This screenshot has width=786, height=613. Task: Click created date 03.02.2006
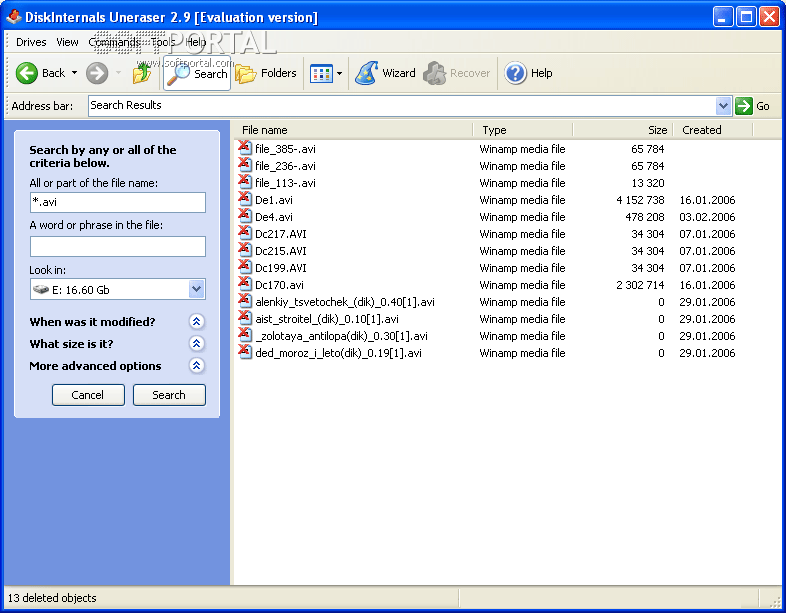pos(707,217)
